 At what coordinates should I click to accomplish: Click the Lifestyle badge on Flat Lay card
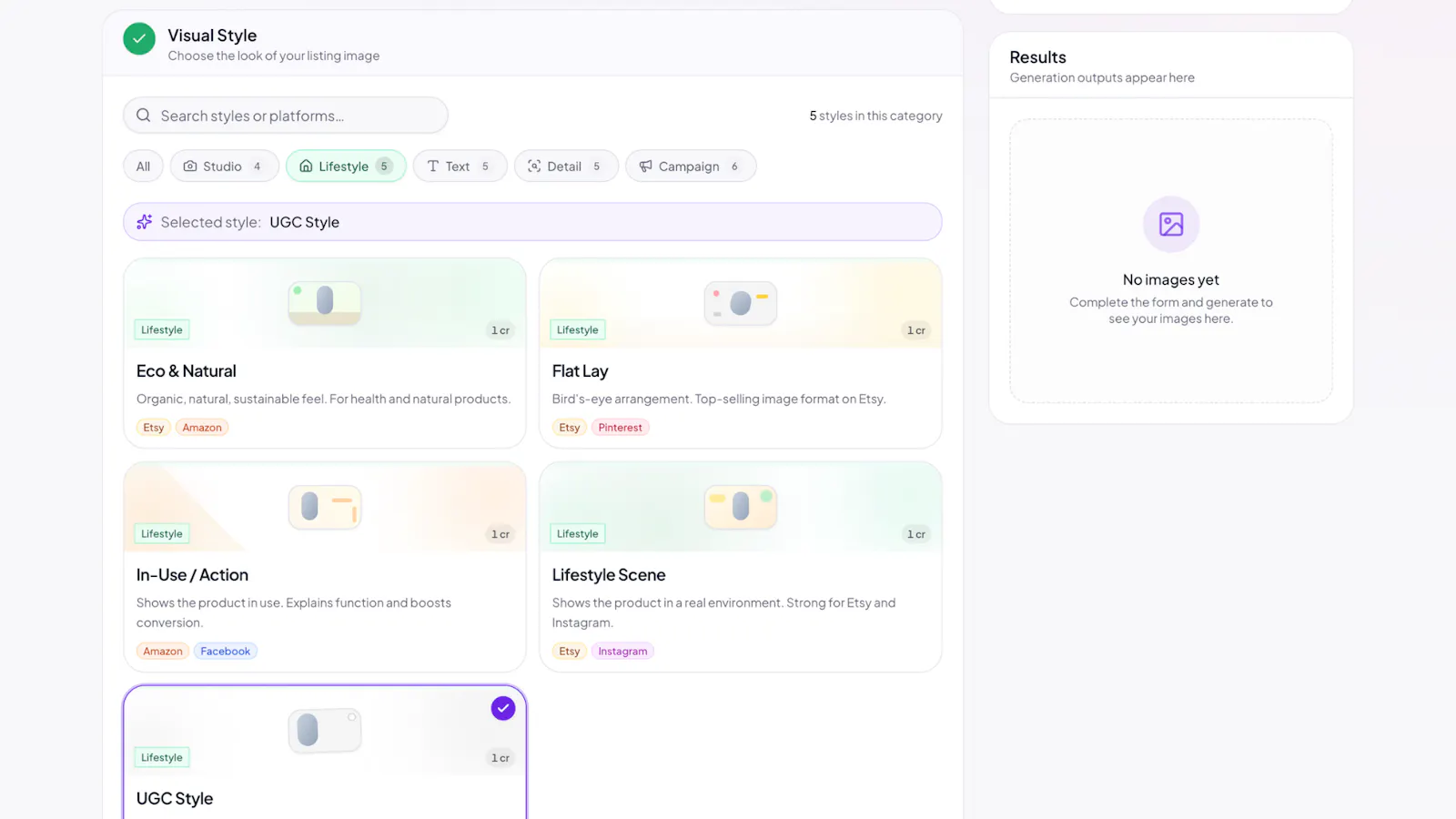point(578,330)
